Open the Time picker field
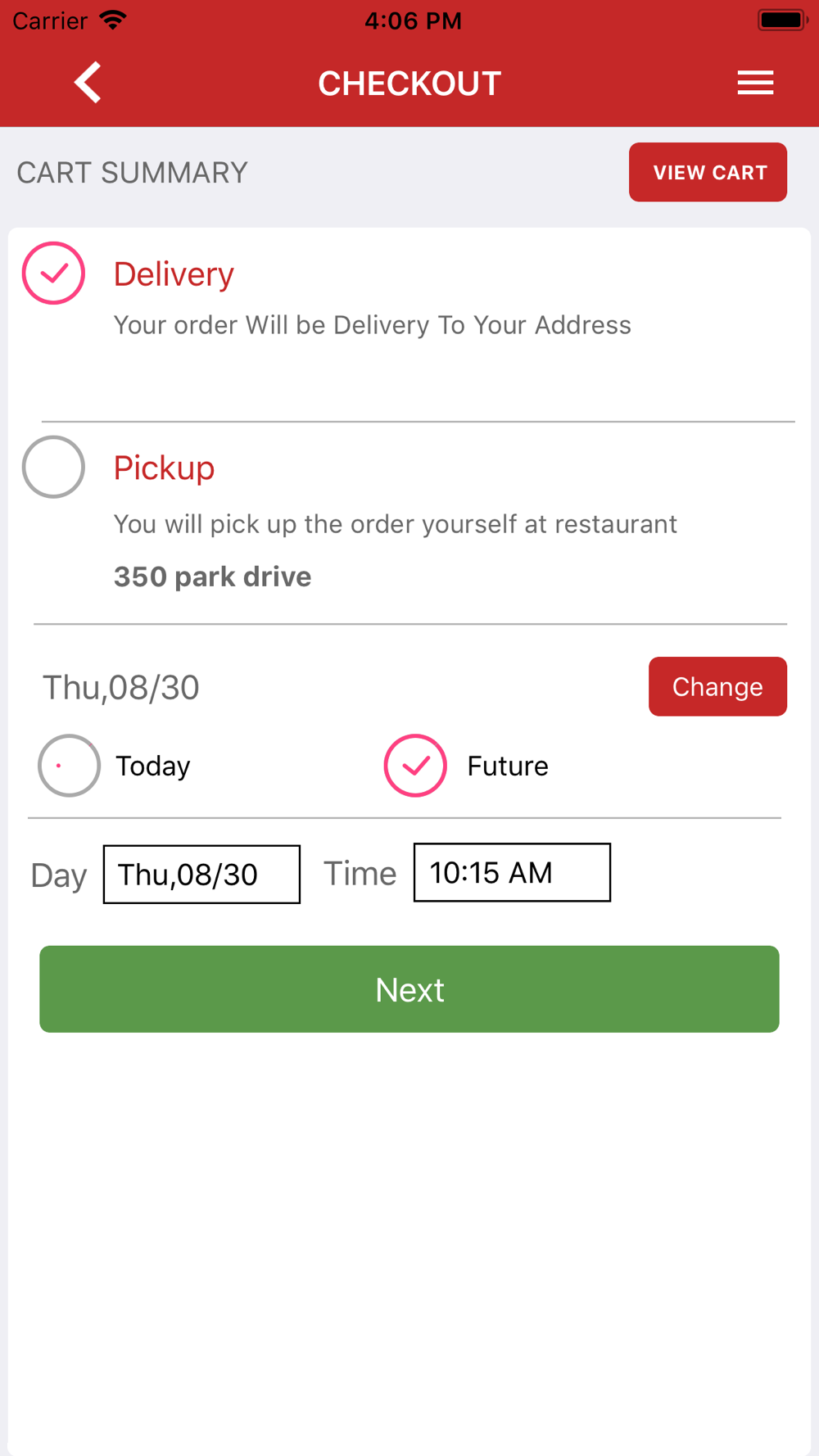819x1456 pixels. (x=512, y=873)
